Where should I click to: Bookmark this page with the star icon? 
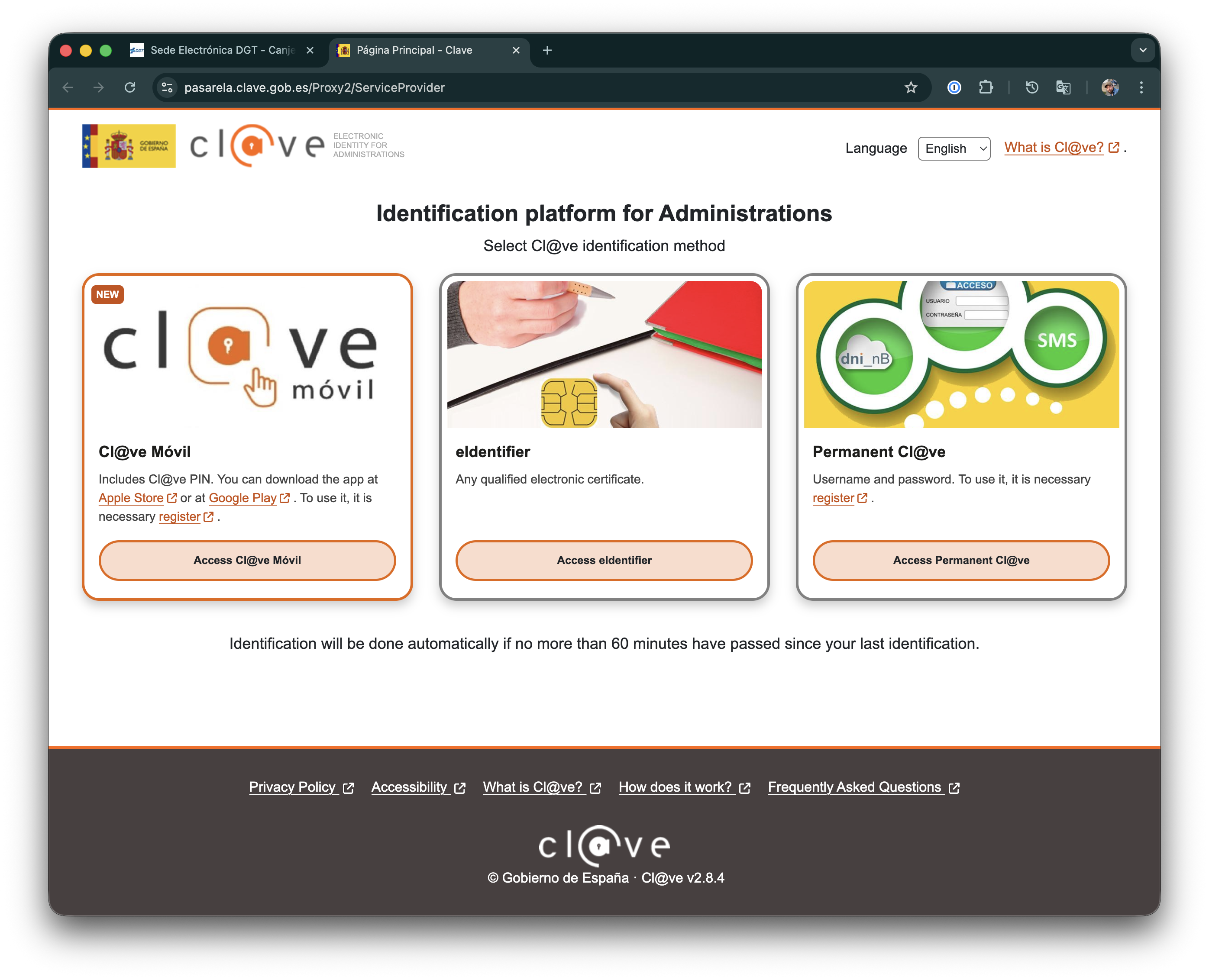[x=910, y=87]
